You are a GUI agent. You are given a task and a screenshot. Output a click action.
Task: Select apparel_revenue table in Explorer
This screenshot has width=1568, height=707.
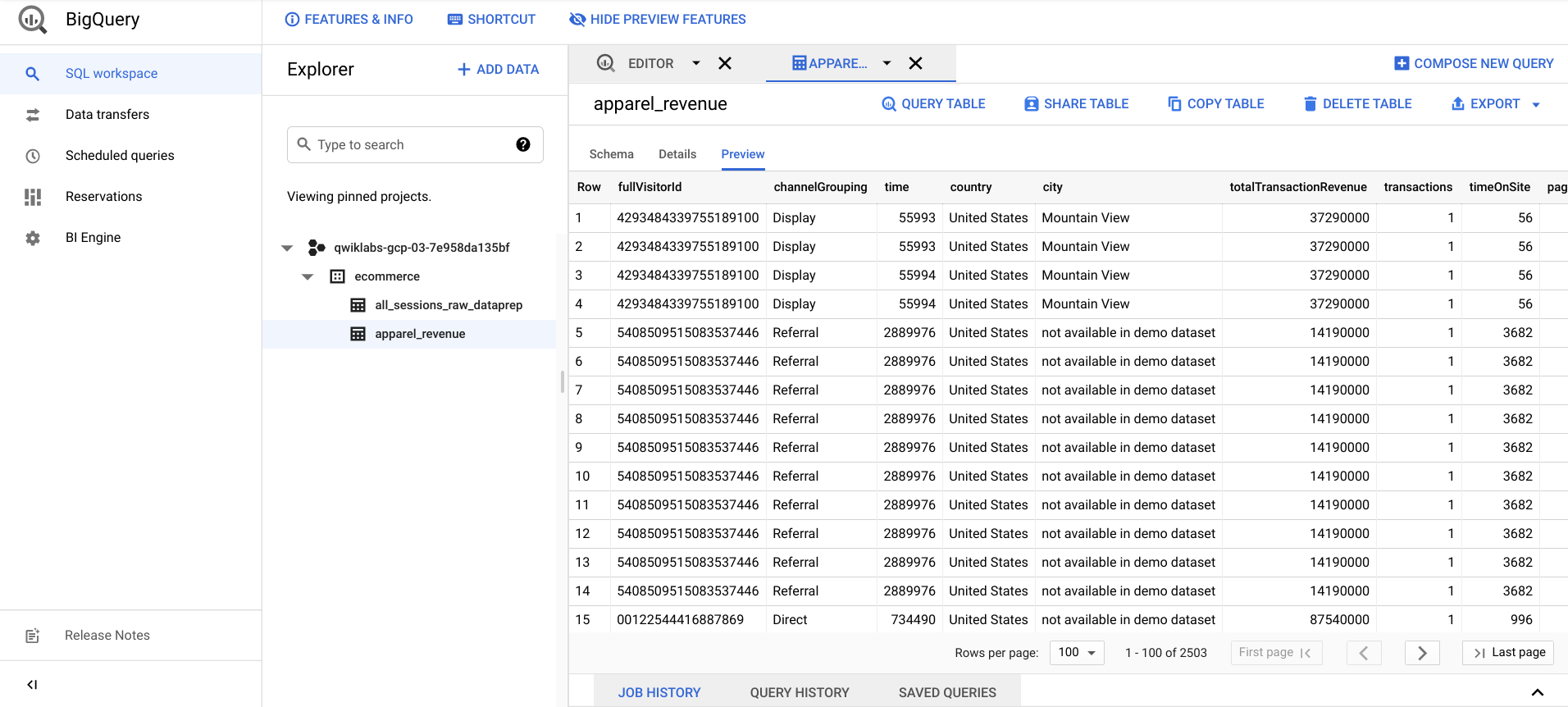(409, 334)
